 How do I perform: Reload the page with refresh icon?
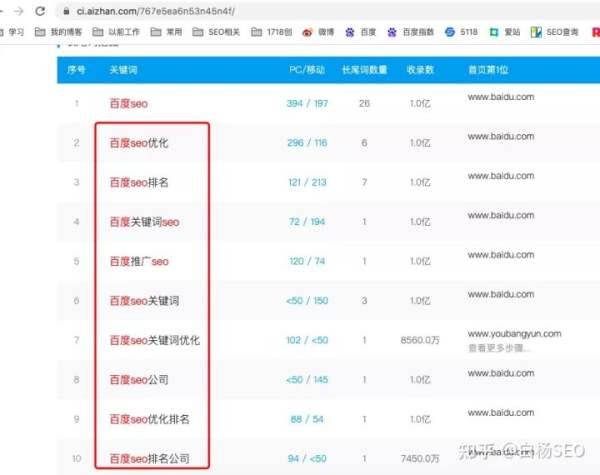point(39,11)
